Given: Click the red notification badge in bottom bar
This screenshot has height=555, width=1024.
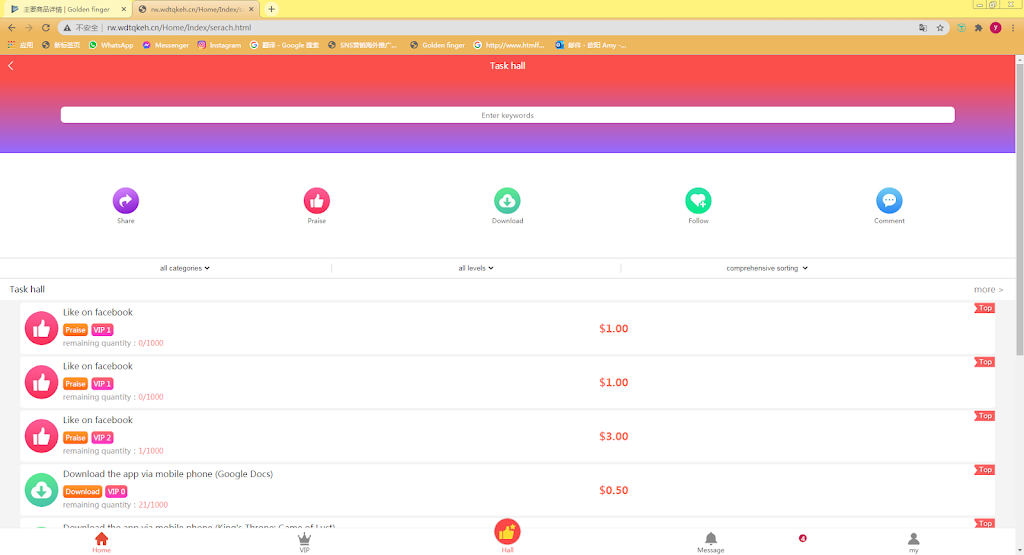Looking at the screenshot, I should (803, 538).
